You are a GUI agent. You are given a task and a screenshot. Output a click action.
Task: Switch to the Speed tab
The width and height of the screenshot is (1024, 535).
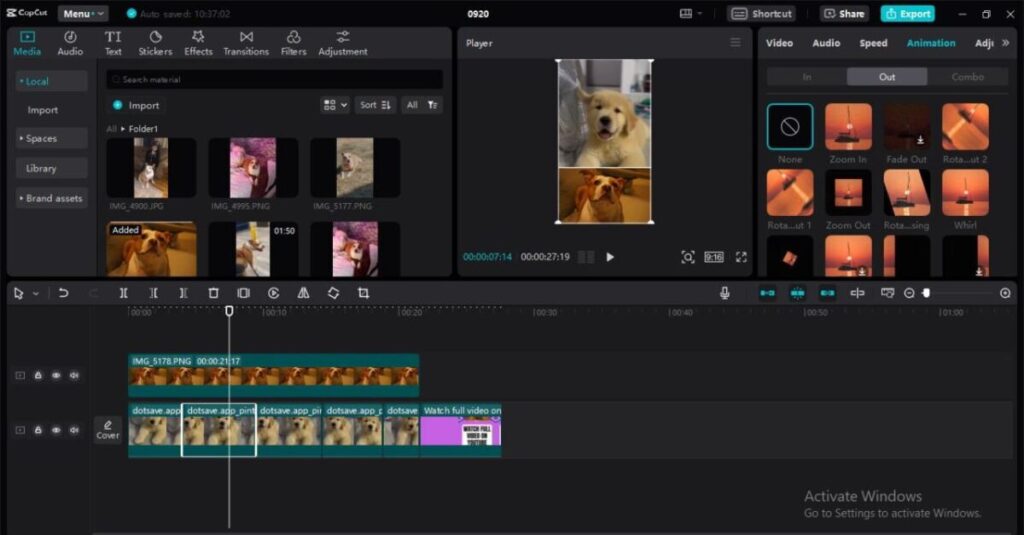pos(873,43)
